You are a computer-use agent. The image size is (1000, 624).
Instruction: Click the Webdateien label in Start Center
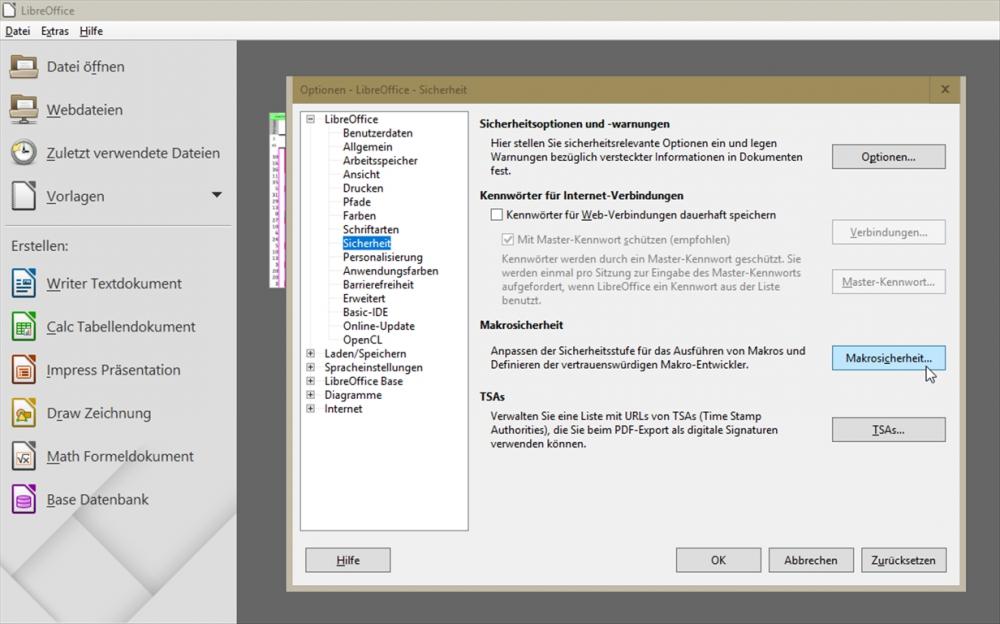click(84, 110)
